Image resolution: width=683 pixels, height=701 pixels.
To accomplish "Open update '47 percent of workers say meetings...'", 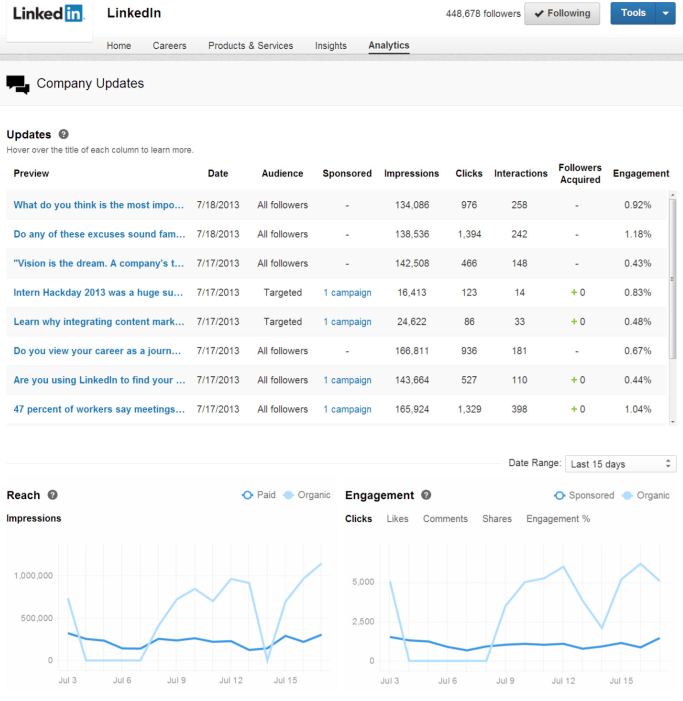I will point(99,409).
